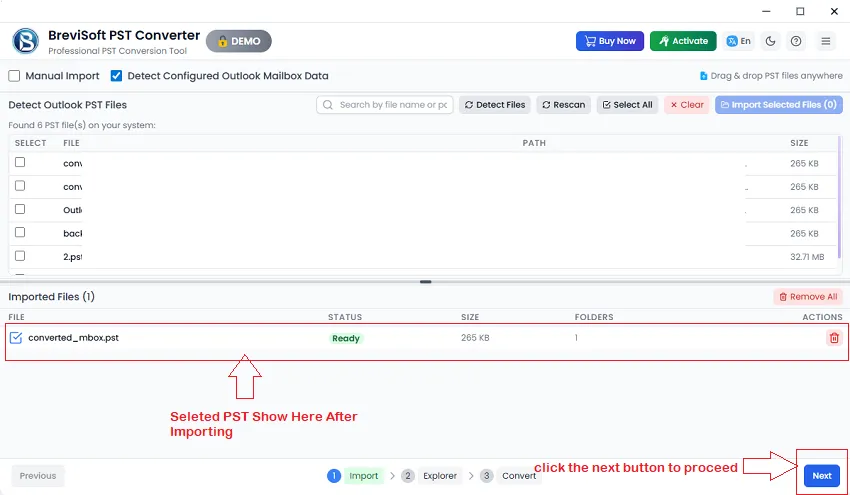Tick checkbox in the first conv row
The width and height of the screenshot is (850, 495).
coord(20,162)
